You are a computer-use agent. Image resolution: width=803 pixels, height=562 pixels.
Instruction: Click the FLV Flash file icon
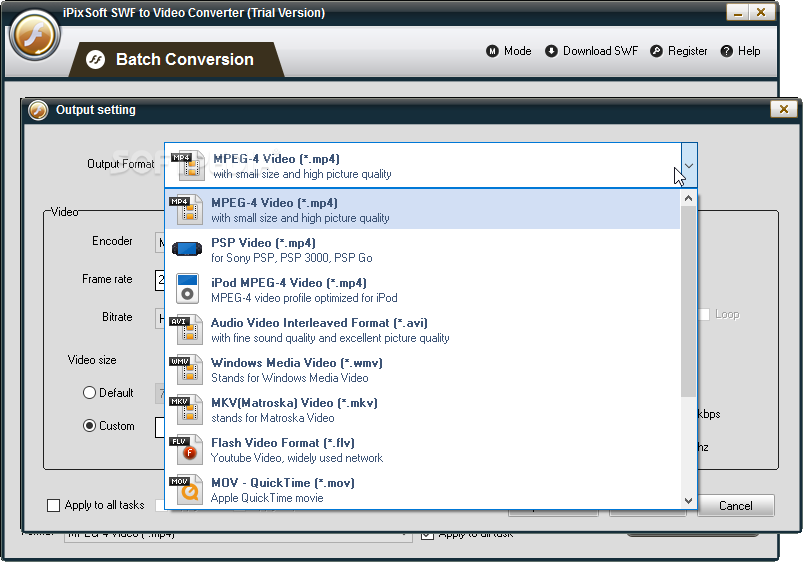tap(186, 449)
